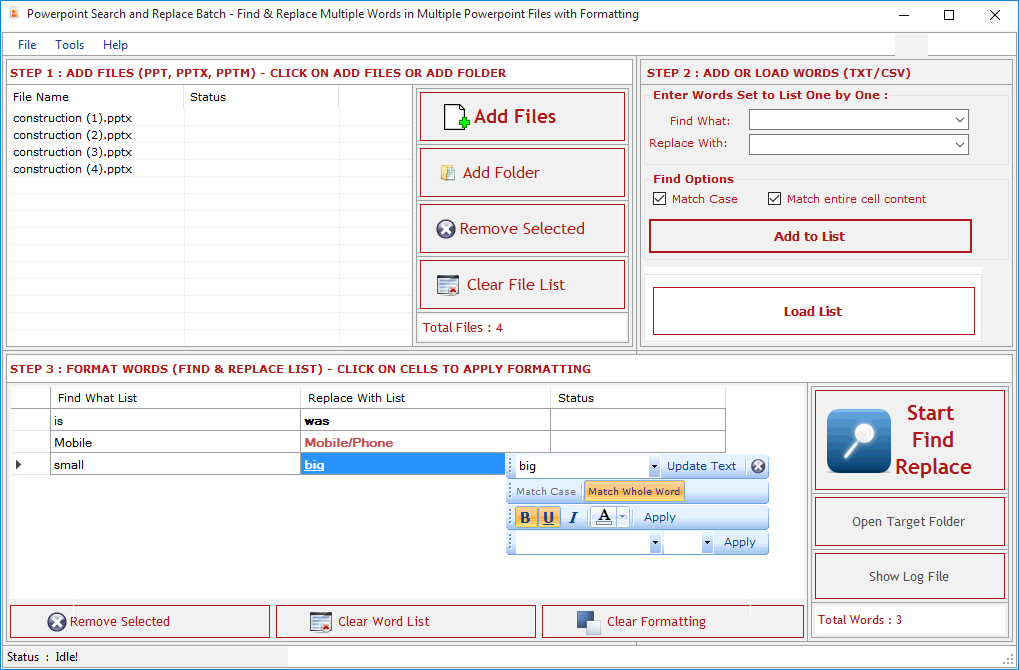Toggle Underline formatting button

[x=549, y=517]
